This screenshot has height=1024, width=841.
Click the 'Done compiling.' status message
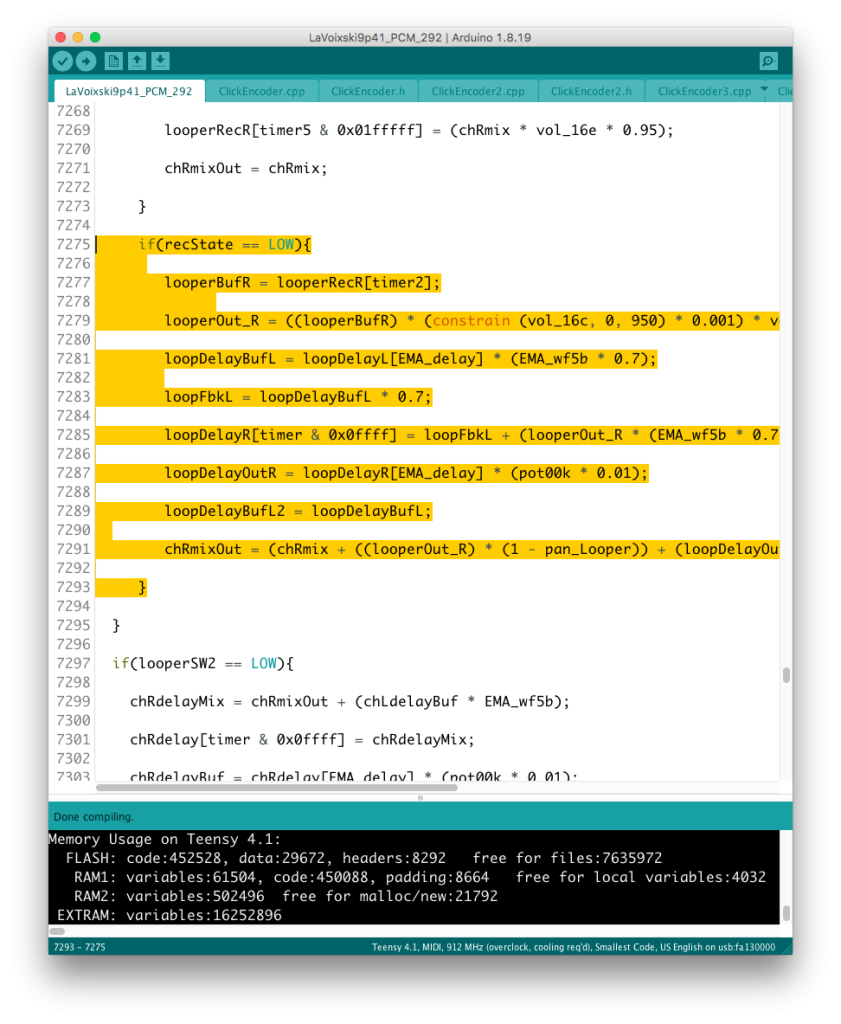tap(93, 816)
